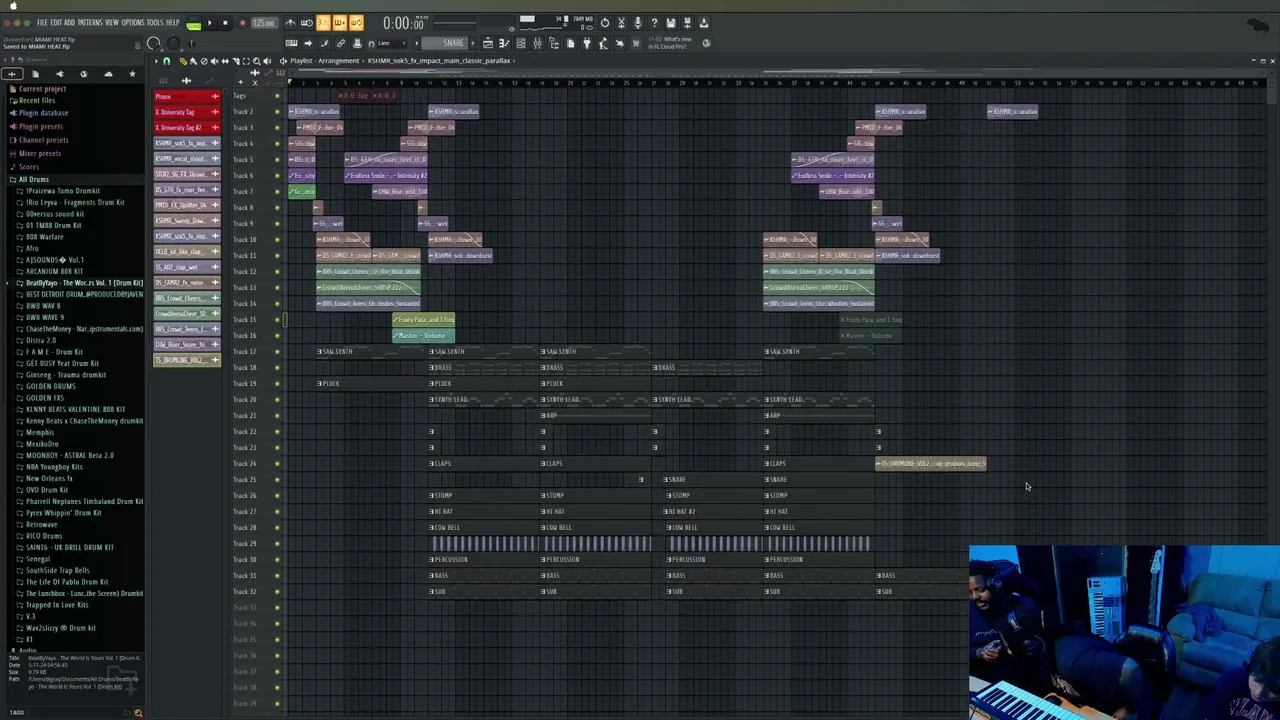
Task: Toggle the Browser panel icon
Action: pyautogui.click(x=554, y=43)
